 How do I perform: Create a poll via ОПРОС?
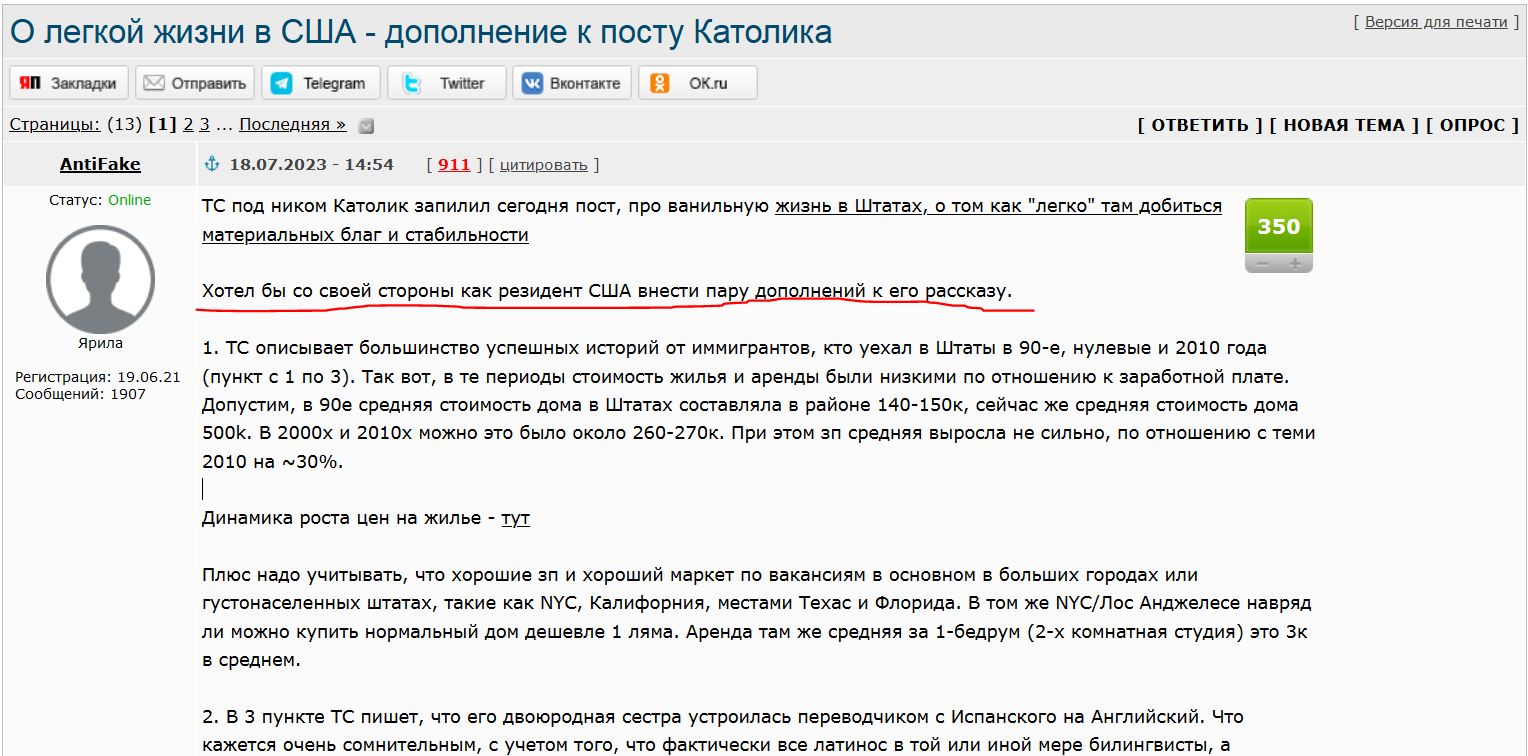click(1474, 125)
